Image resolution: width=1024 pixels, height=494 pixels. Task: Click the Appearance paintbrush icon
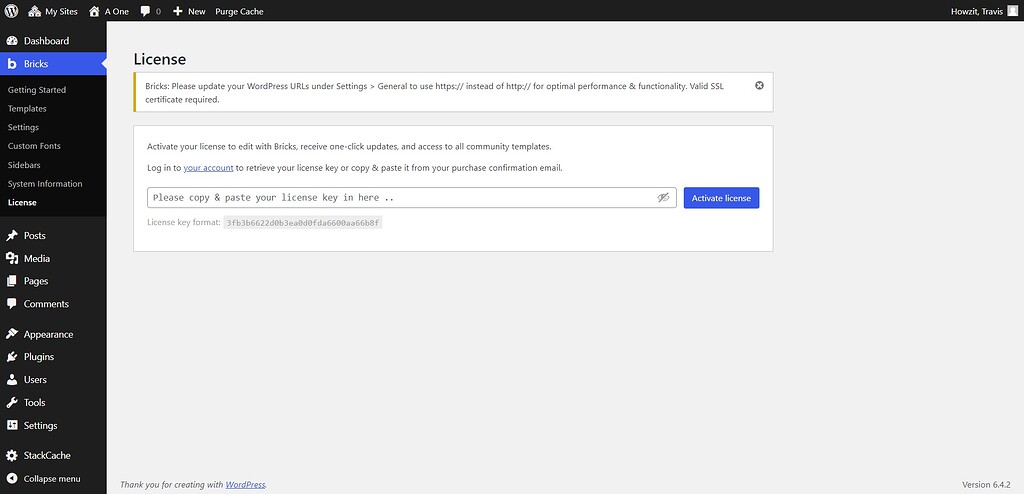(12, 334)
